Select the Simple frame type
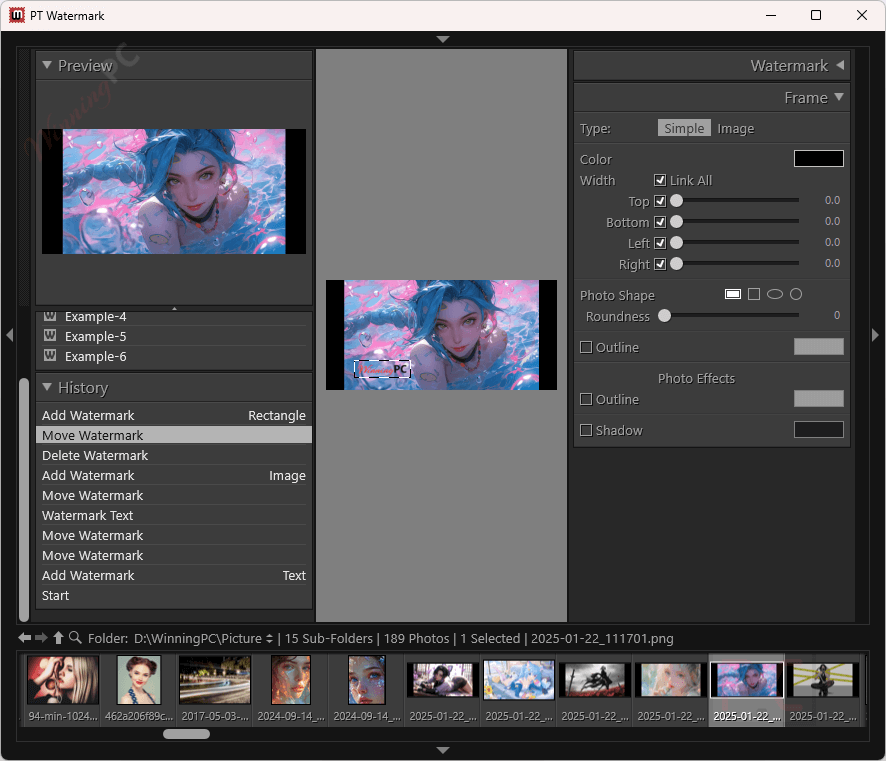This screenshot has width=886, height=761. (x=684, y=128)
